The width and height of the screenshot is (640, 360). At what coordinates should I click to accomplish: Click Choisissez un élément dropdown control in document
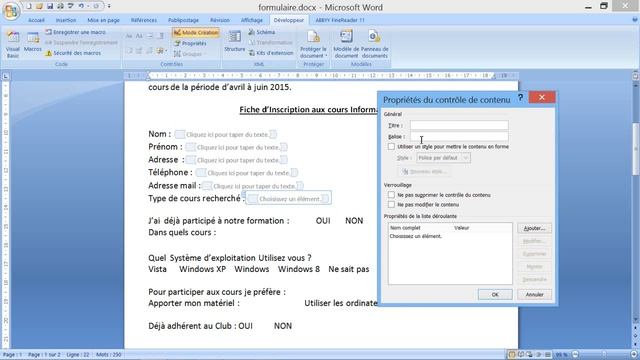click(289, 199)
